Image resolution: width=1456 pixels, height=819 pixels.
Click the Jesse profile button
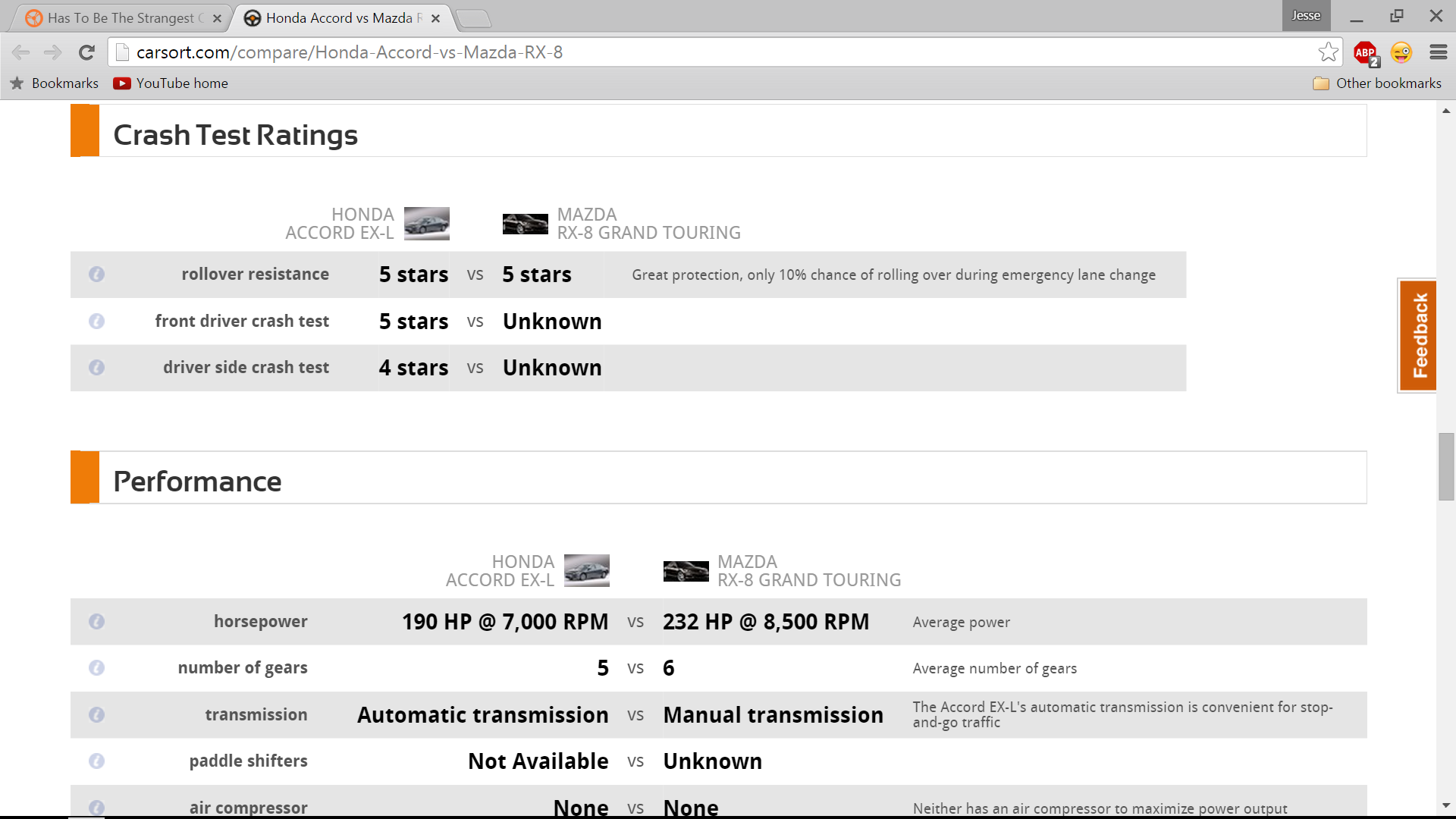1306,15
